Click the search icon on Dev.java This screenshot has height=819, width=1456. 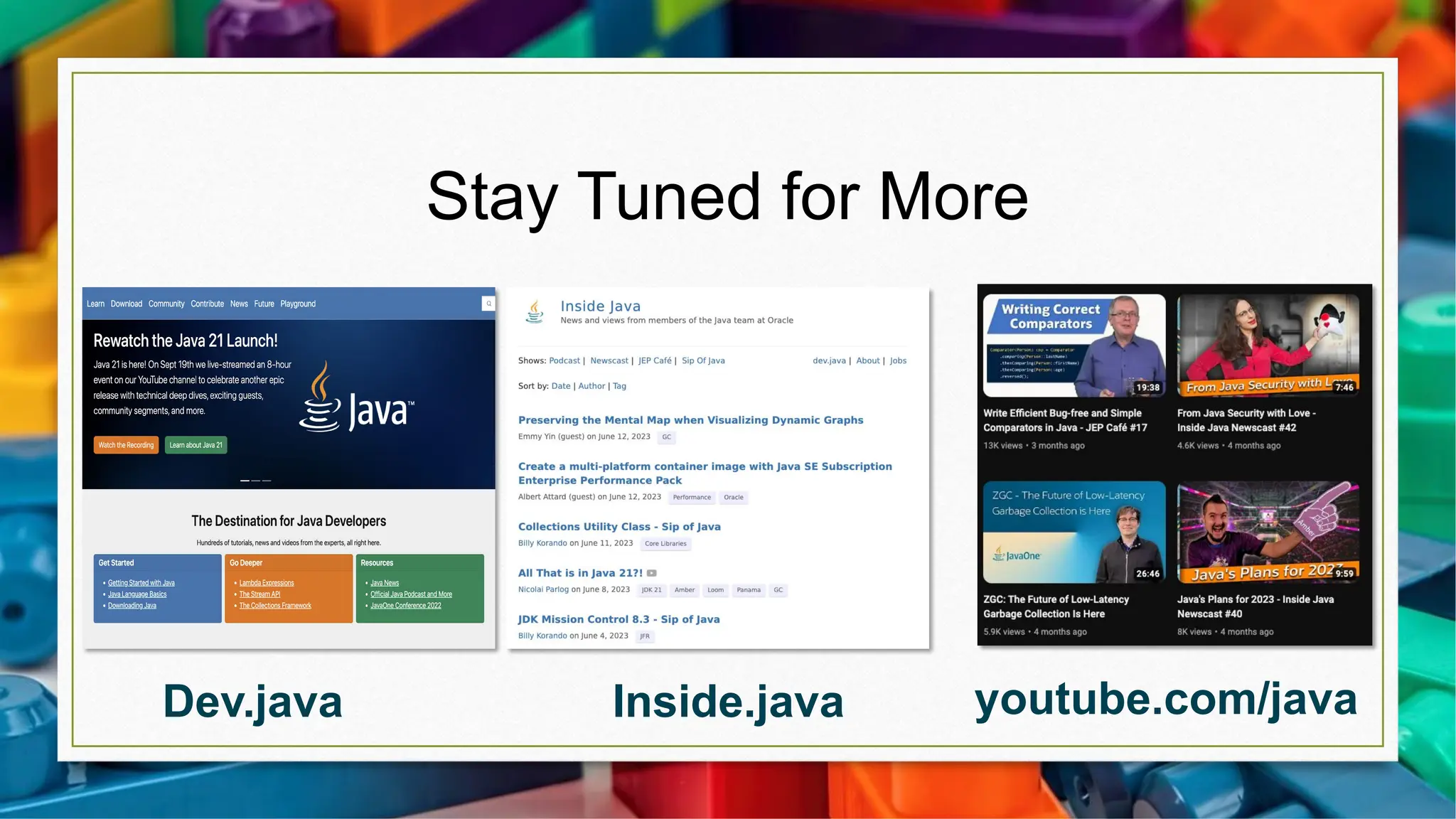click(x=488, y=304)
